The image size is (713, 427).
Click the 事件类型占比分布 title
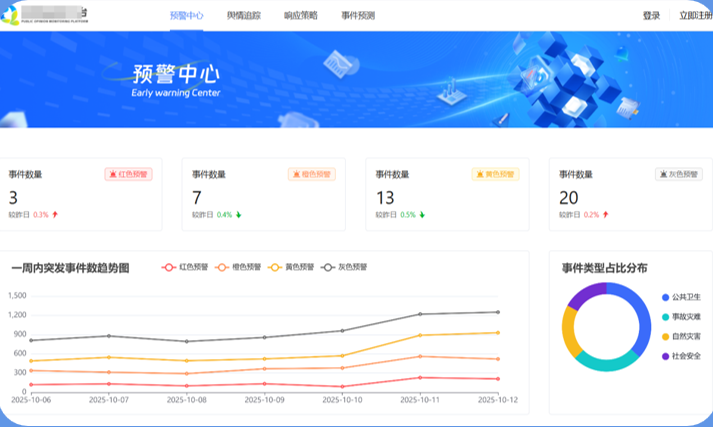tap(604, 268)
